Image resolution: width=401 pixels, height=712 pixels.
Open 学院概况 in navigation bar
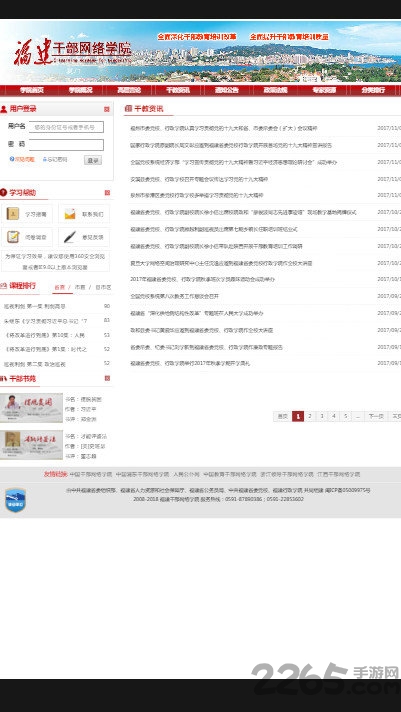coord(80,90)
